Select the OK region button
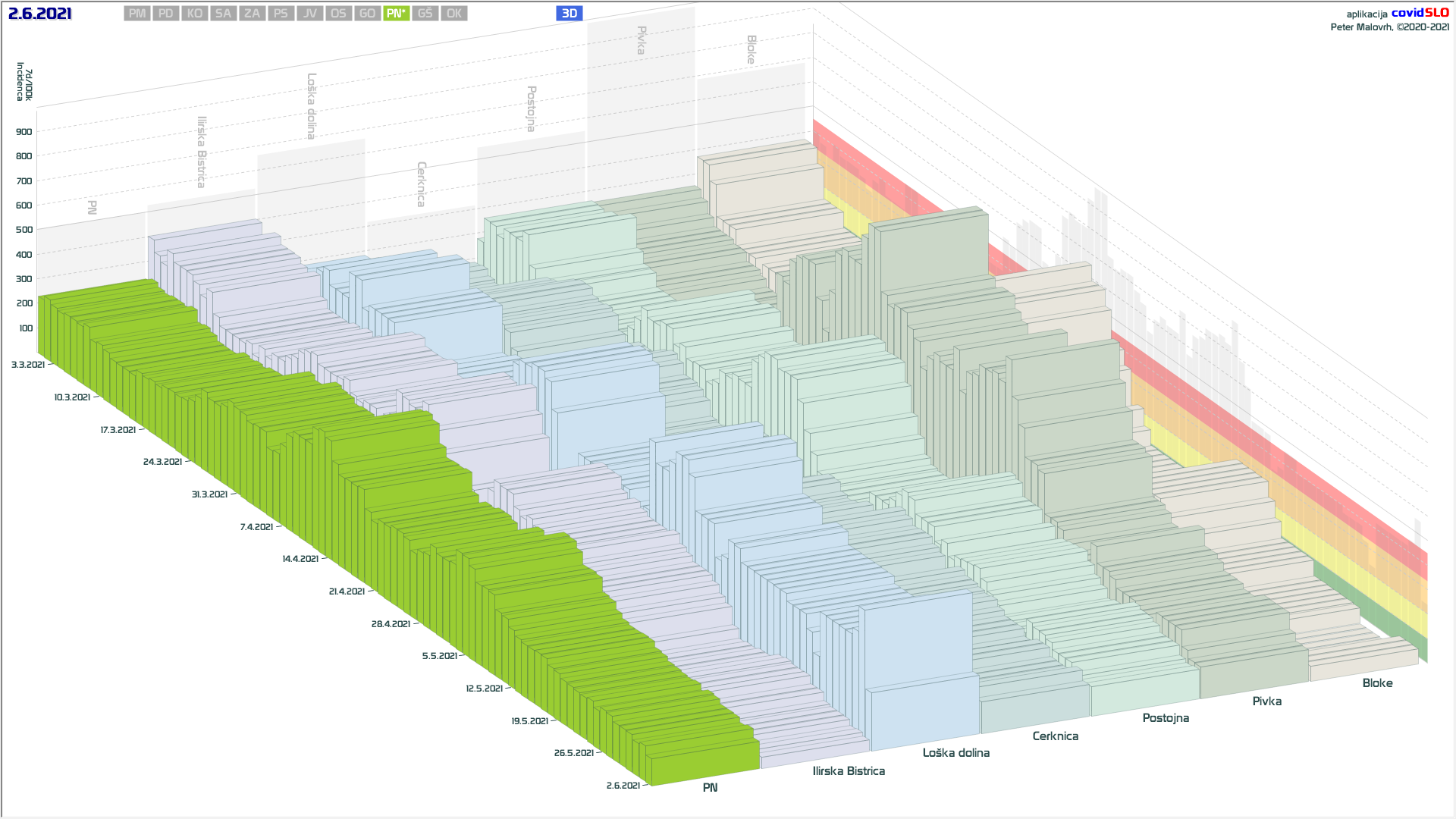 (453, 14)
